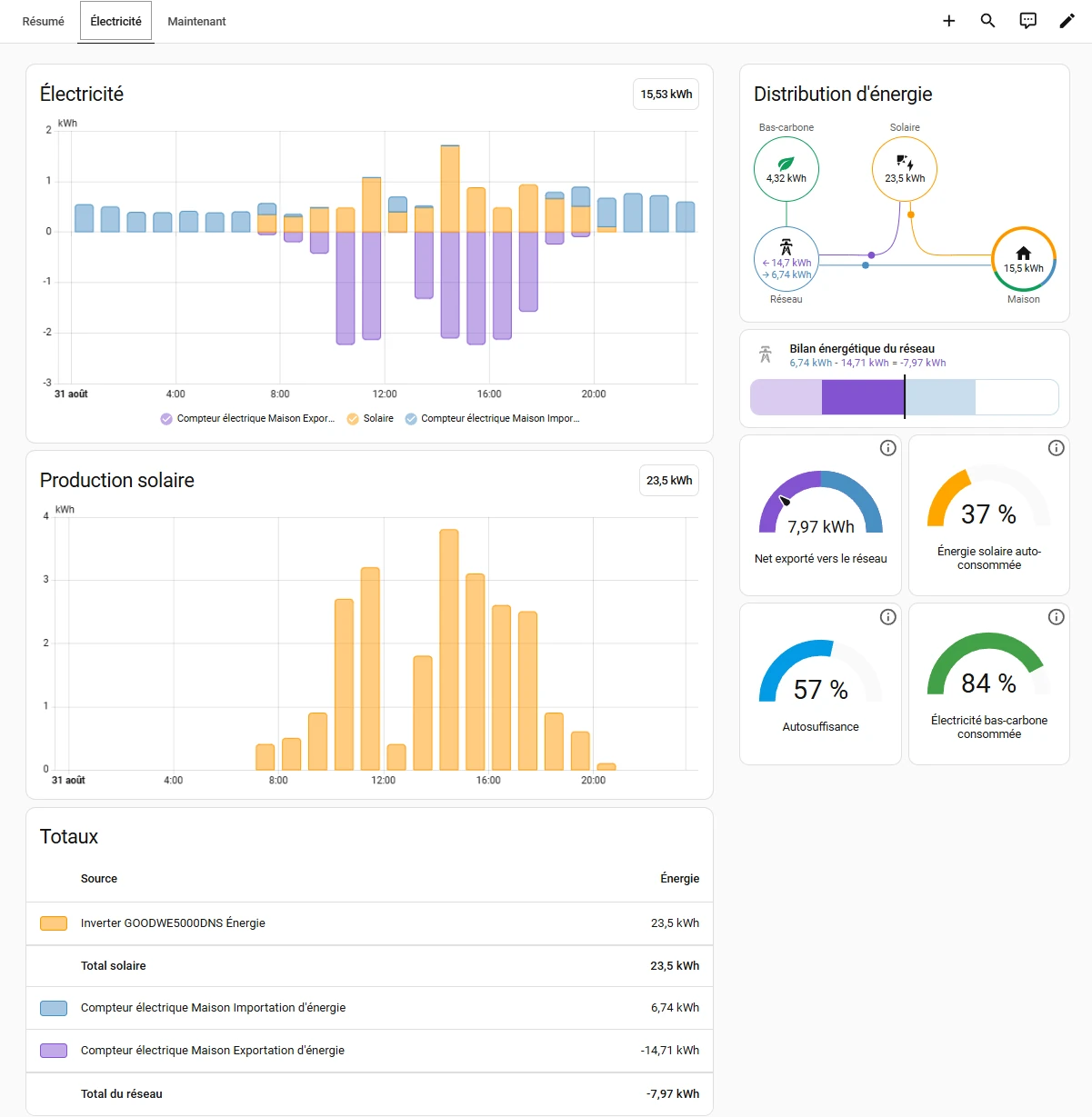Show info for Énergie solaire auto-consommée gauge
This screenshot has width=1092, height=1117.
pos(1056,448)
